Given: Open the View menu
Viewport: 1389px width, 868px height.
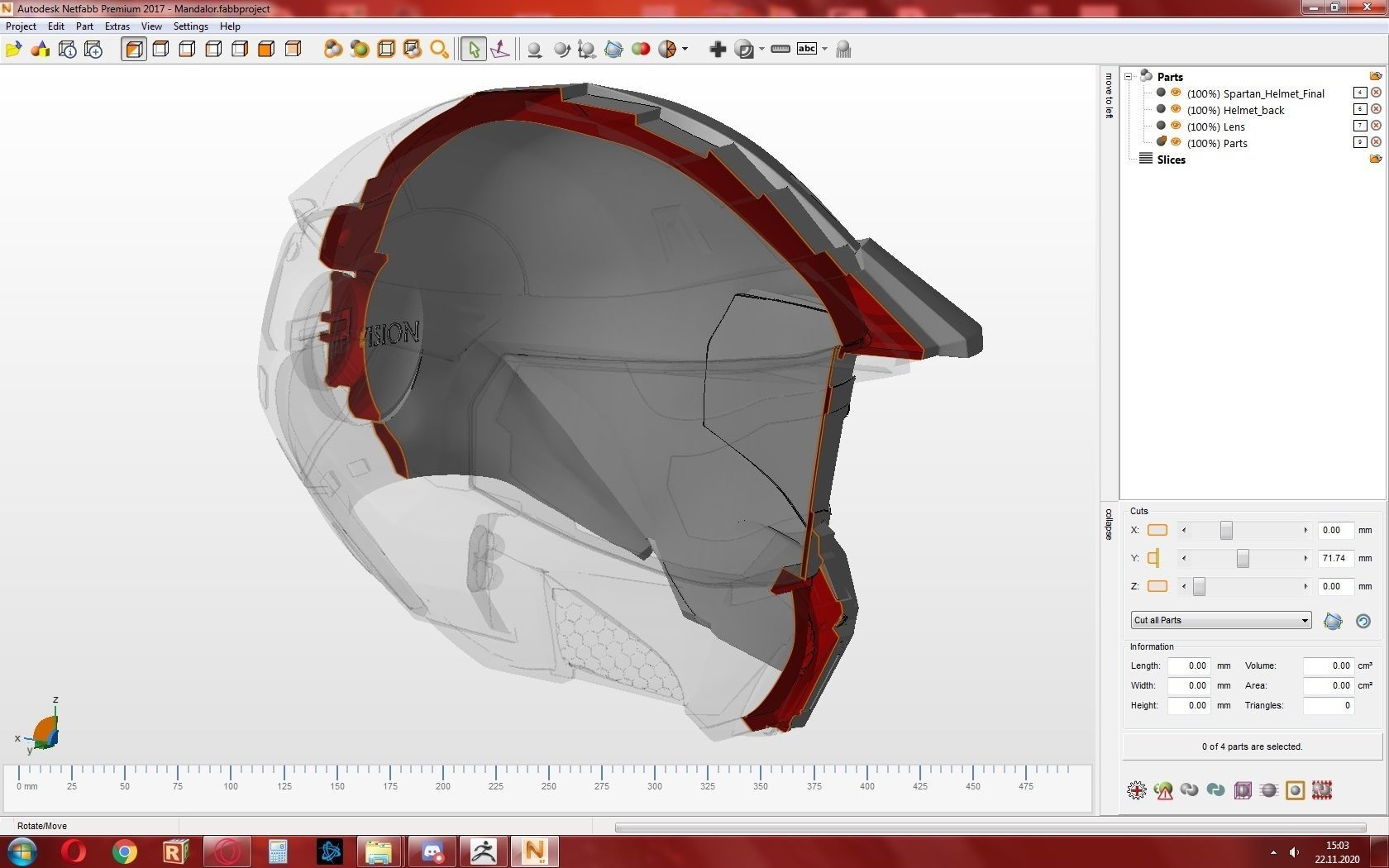Looking at the screenshot, I should point(151,26).
